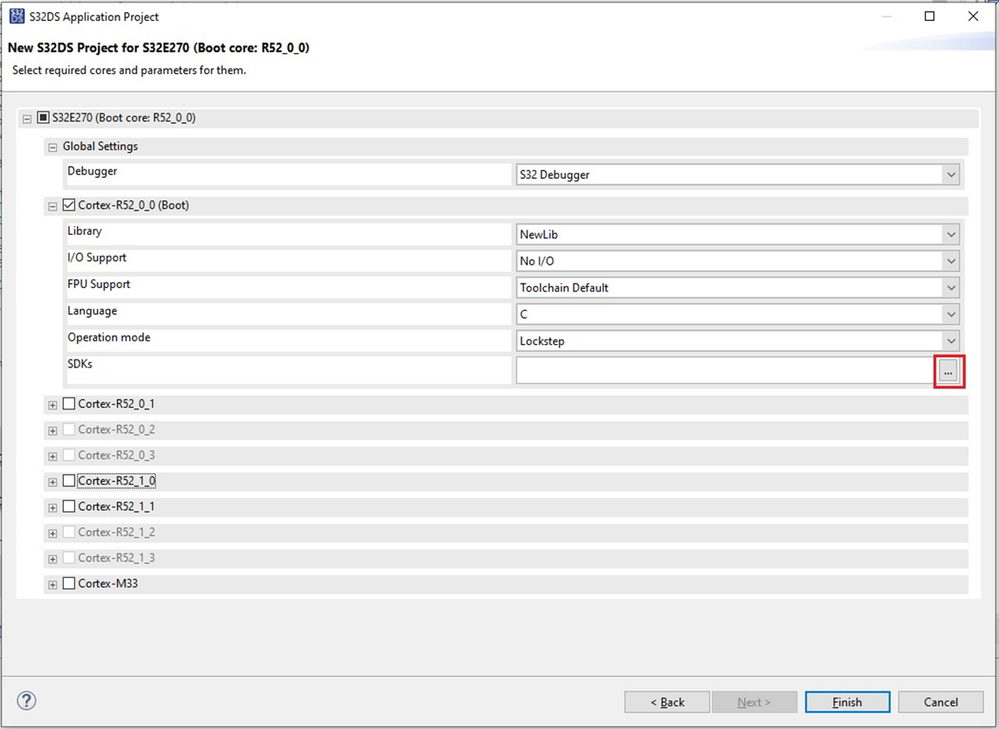Expand the Cortex-R52_1_0 section
Viewport: 999px width, 729px height.
(53, 482)
